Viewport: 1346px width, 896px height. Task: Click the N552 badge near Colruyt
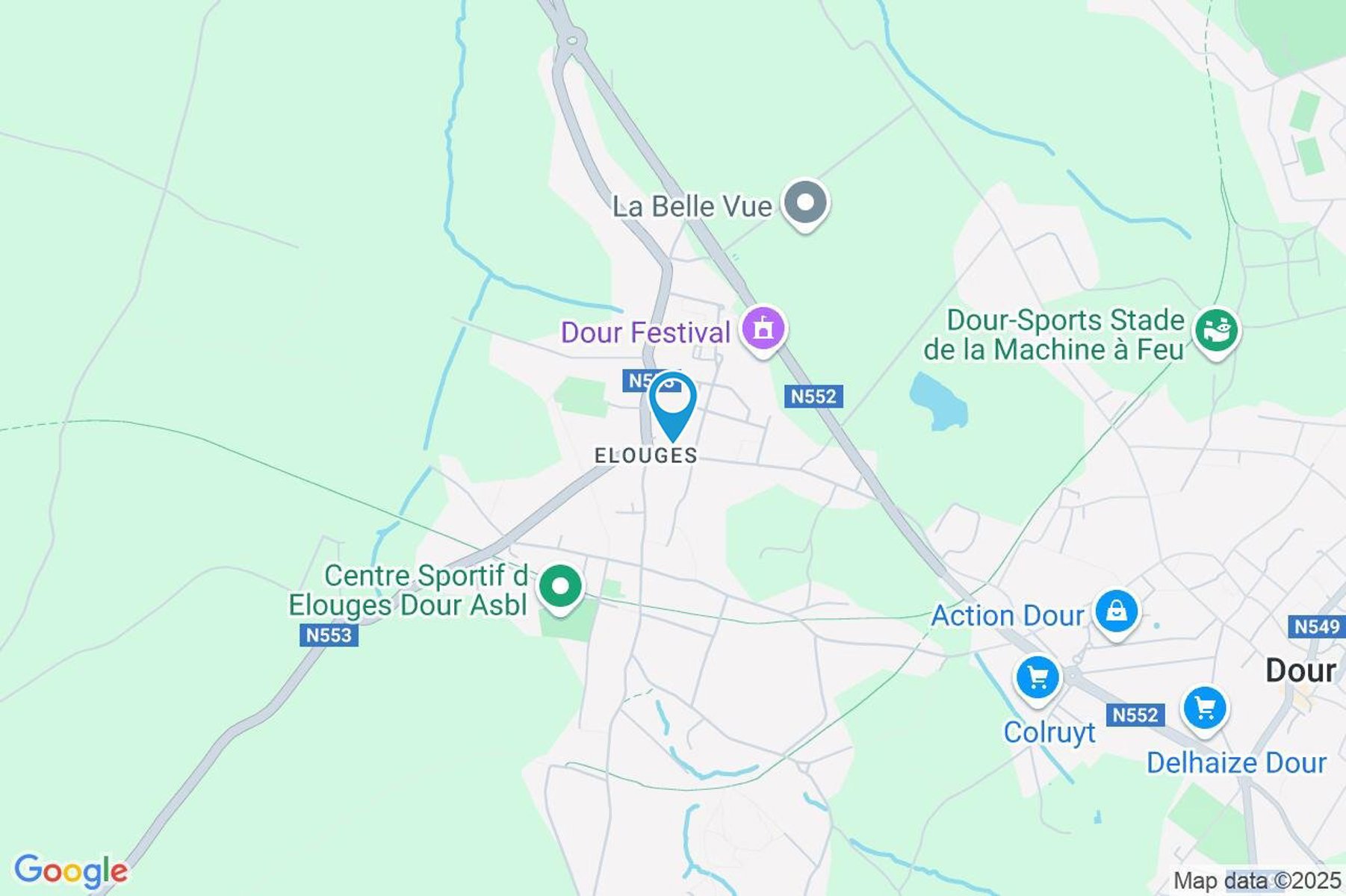tap(1135, 715)
